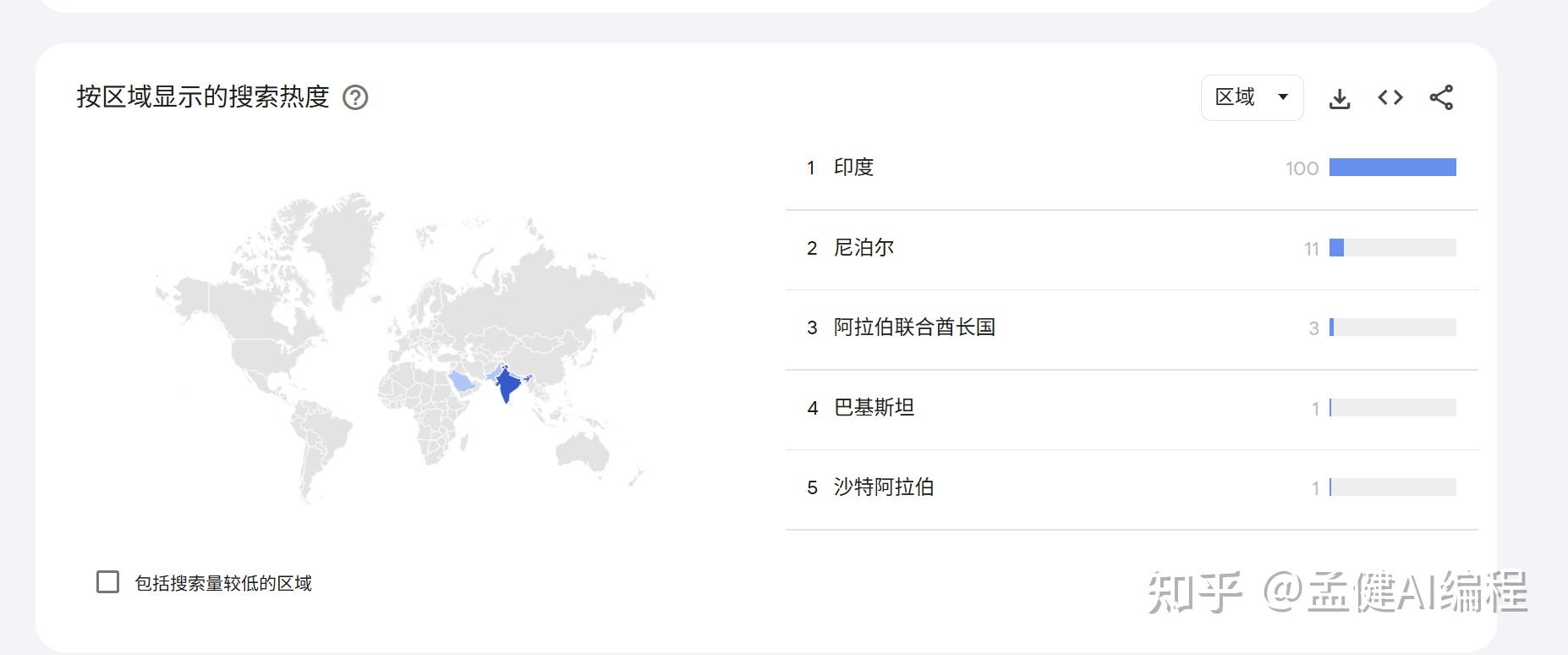Image resolution: width=1568 pixels, height=655 pixels.
Task: Click the 区域 dropdown arrow
Action: (1283, 96)
